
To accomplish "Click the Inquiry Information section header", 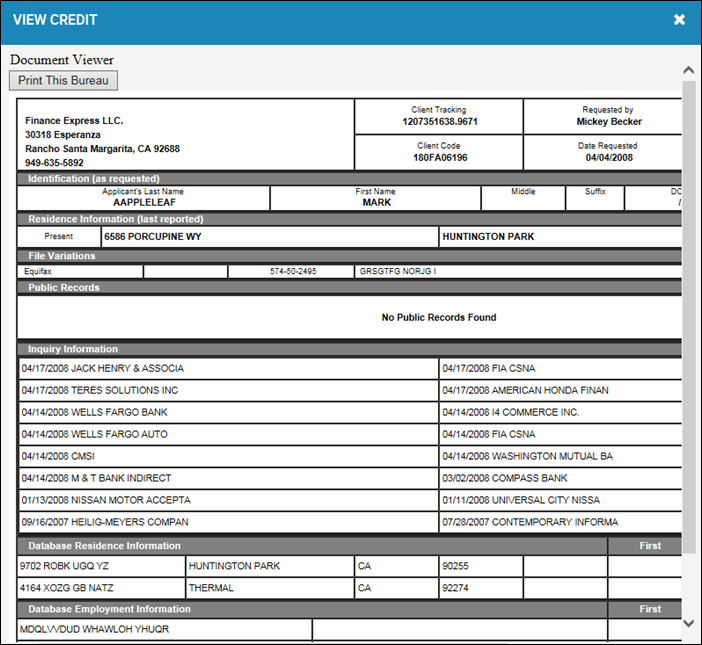I will pos(349,349).
